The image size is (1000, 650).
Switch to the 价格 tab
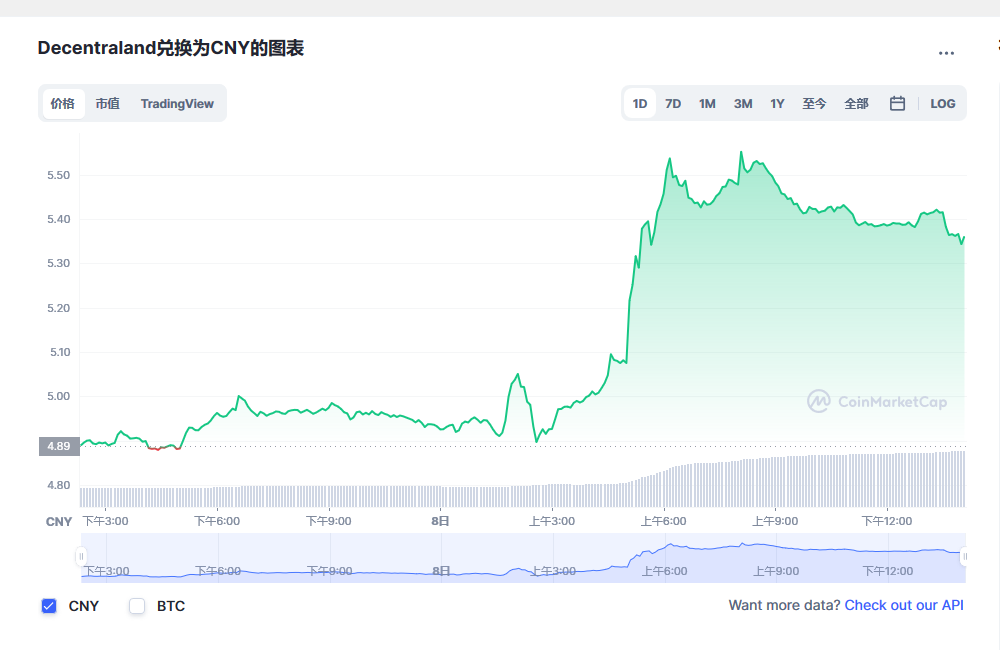pyautogui.click(x=63, y=103)
